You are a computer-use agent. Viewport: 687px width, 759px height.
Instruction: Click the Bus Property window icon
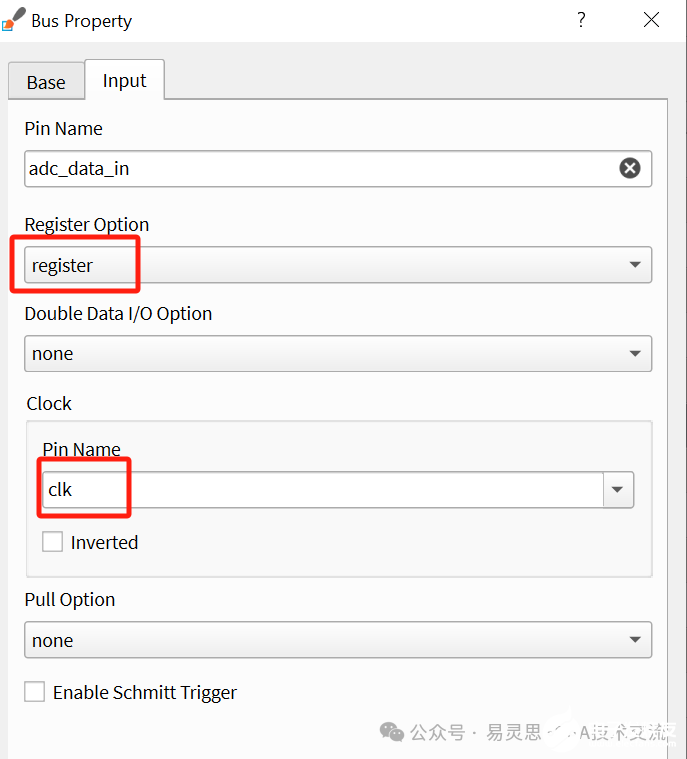point(14,20)
